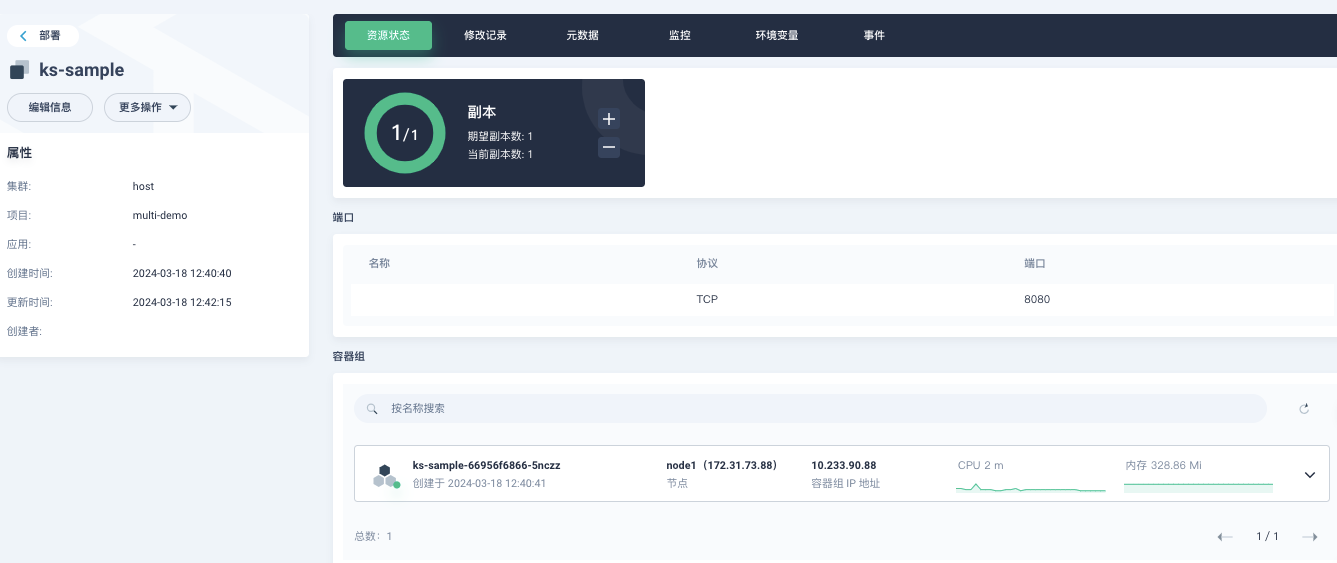Image resolution: width=1337 pixels, height=563 pixels.
Task: Switch to the 资源状态 tab
Action: tap(388, 35)
